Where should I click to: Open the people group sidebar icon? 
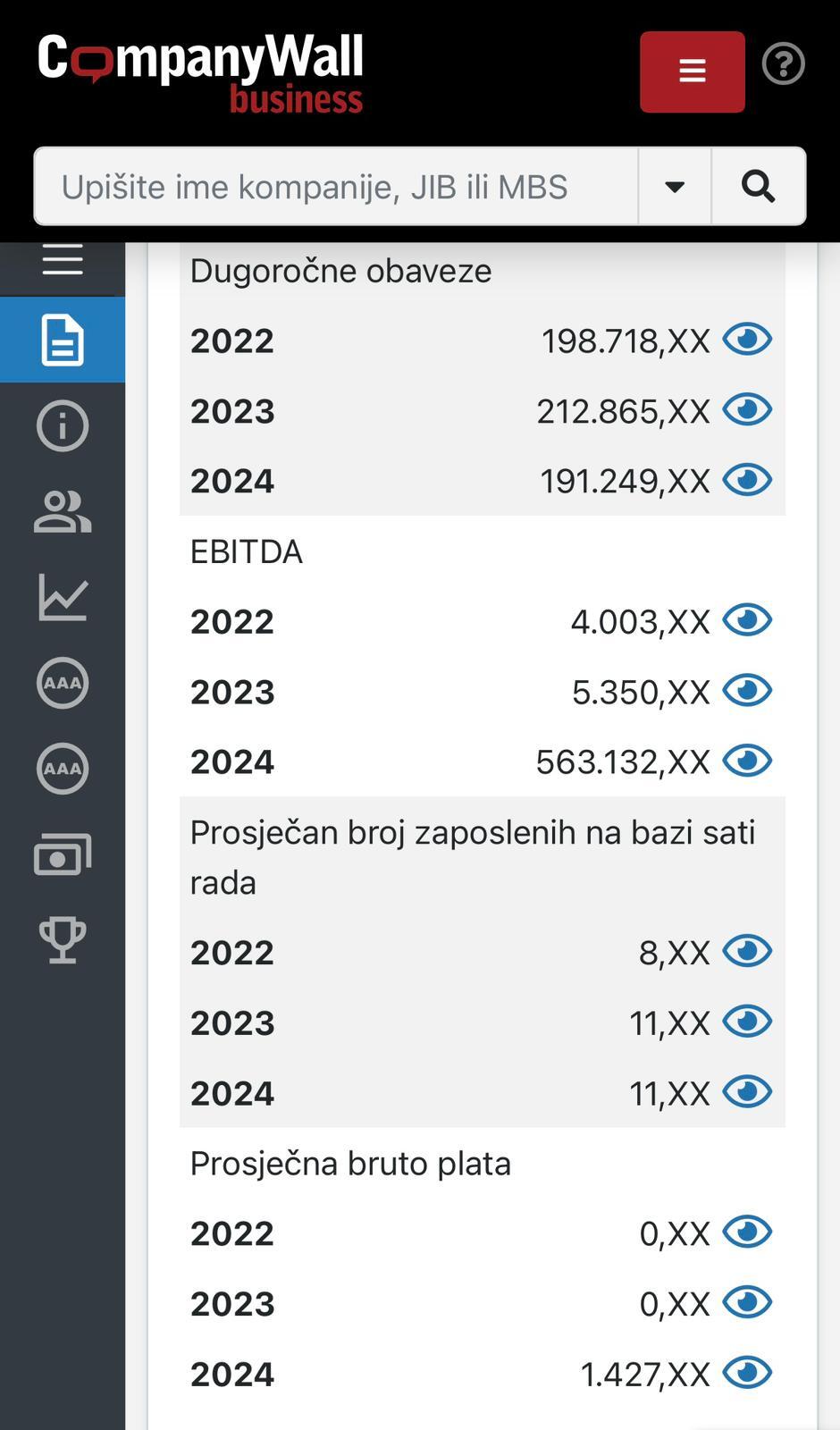63,511
